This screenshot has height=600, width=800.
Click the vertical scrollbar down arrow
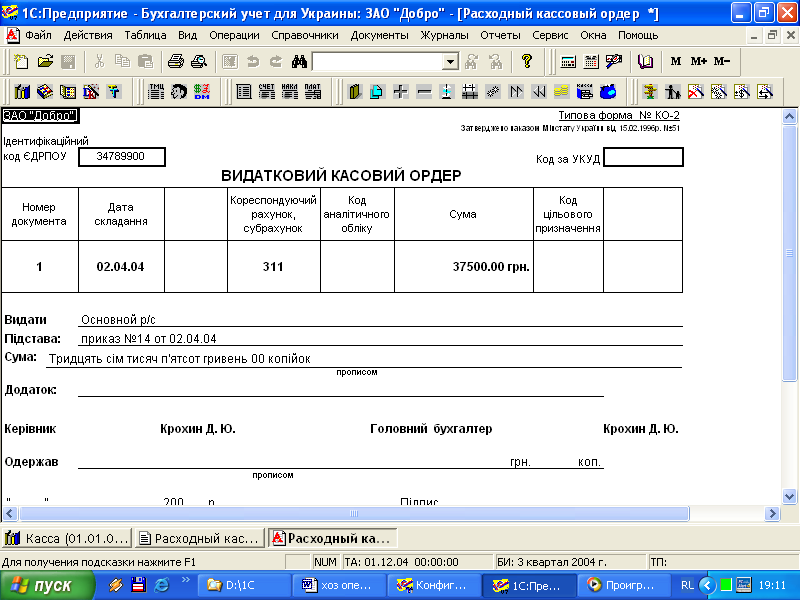[789, 496]
